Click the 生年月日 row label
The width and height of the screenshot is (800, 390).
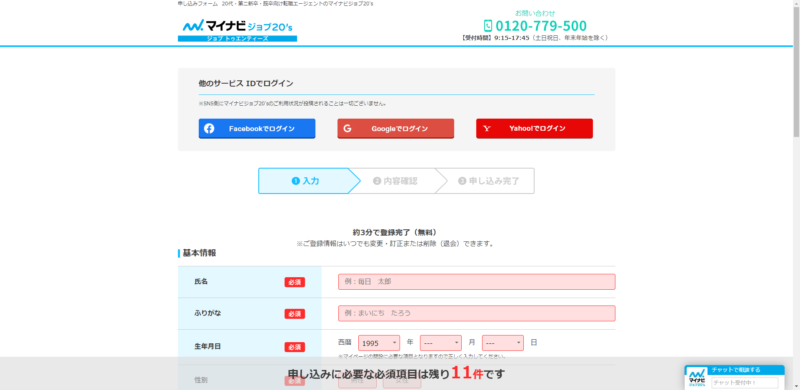point(208,346)
